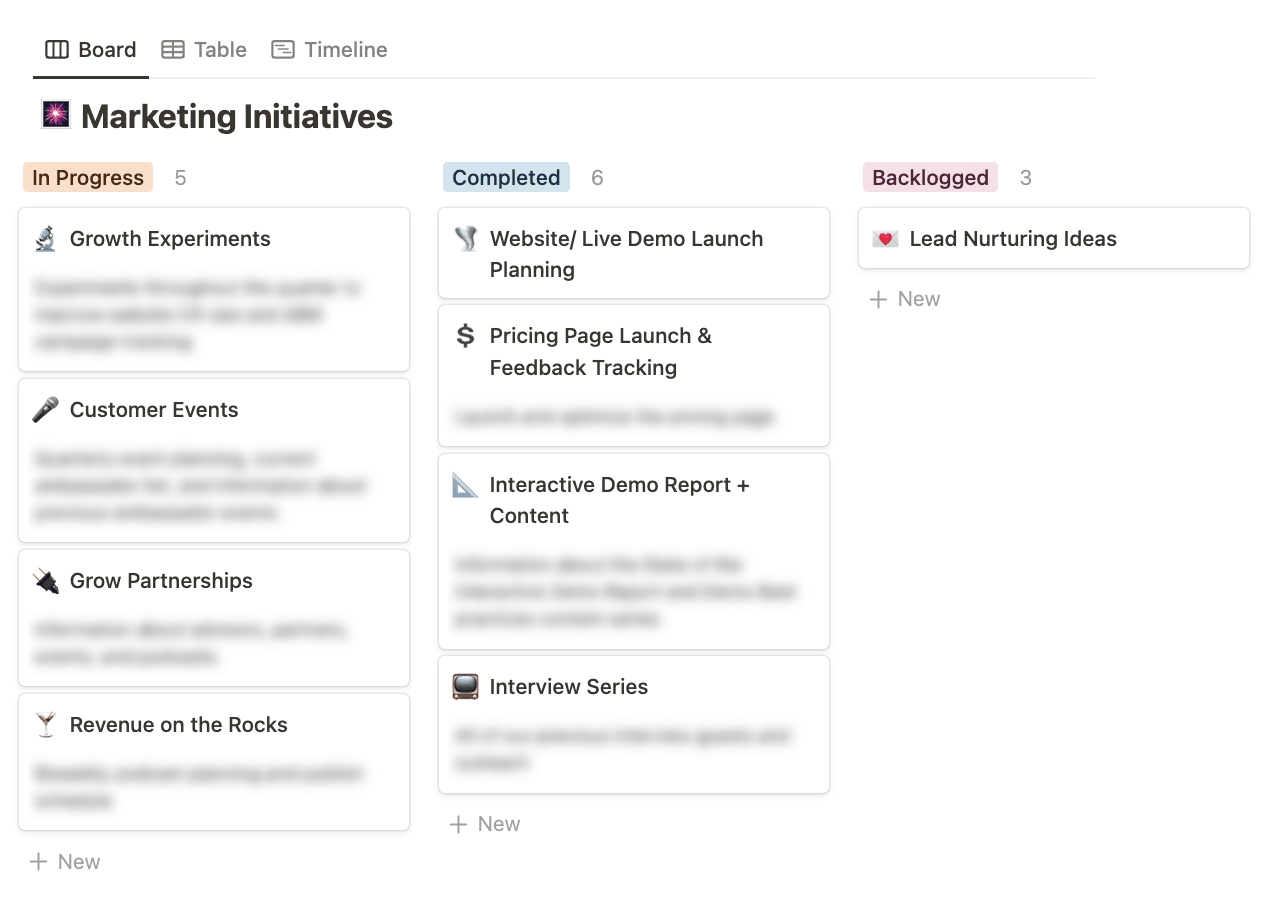Click the microscope icon on Growth Experiments

coord(45,239)
